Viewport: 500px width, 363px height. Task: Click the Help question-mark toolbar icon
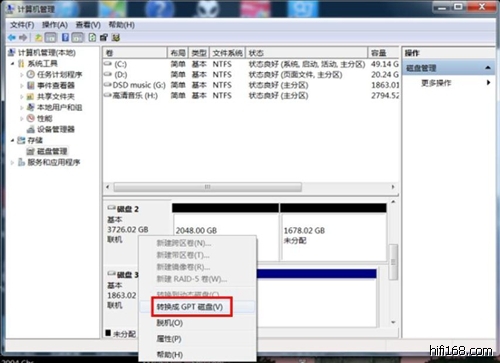point(65,37)
